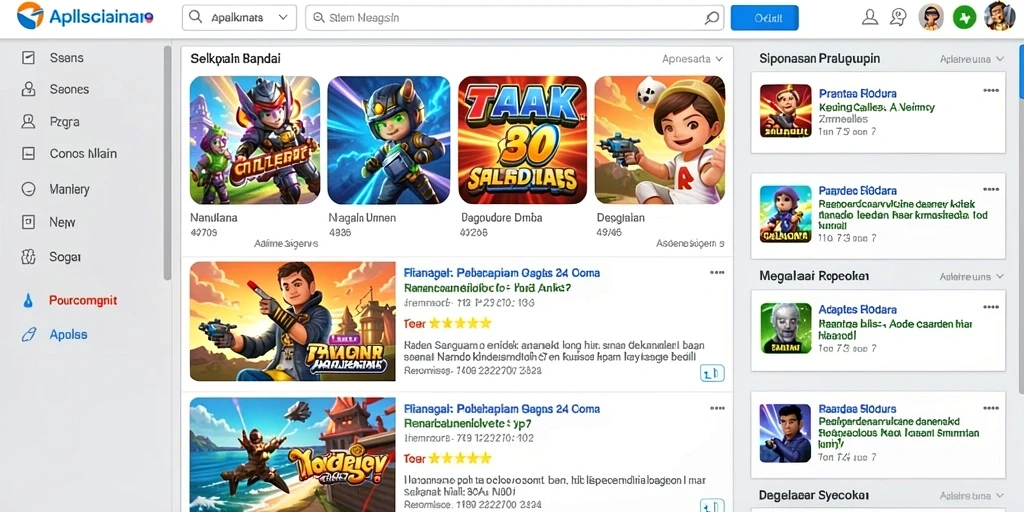Open the TAAK 30 game thumbnail

click(x=522, y=140)
